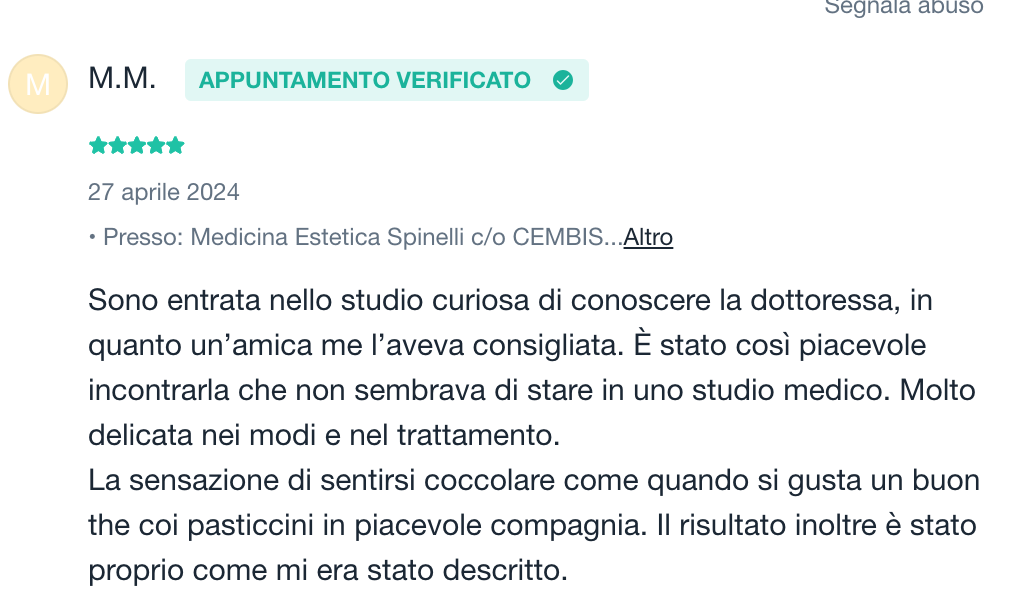Click the third rating star
Screen dimensions: 1024x614
[137, 146]
